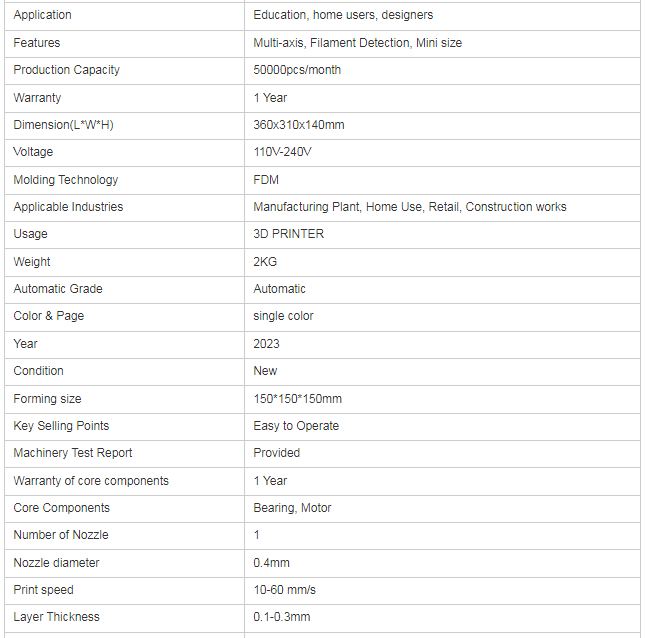The image size is (646, 638).
Task: Click the 150*150*150mm forming size value
Action: (x=297, y=398)
